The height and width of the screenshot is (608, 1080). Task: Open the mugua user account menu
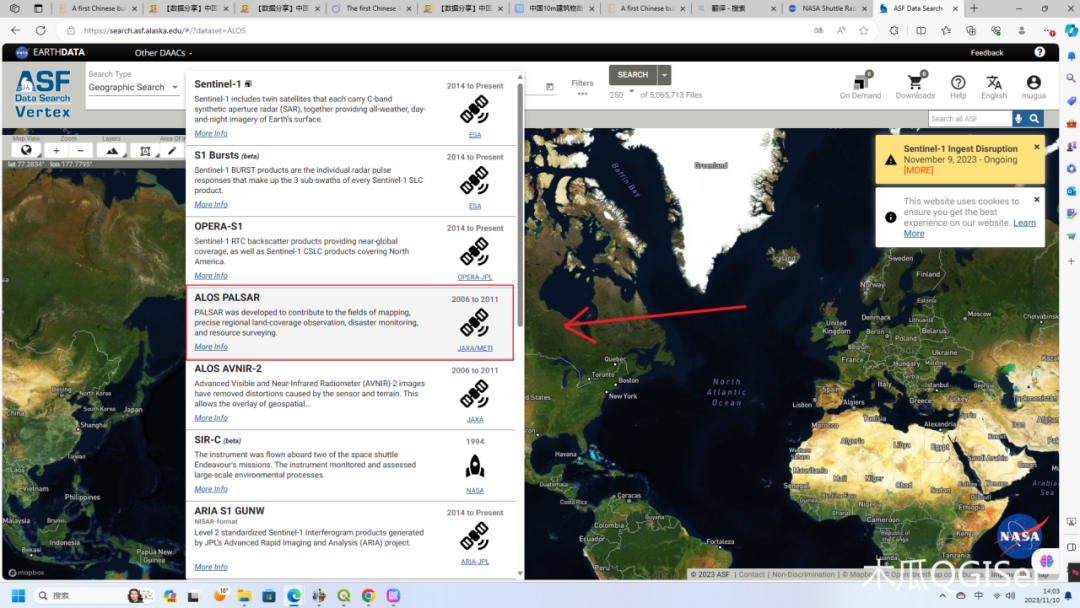[x=1033, y=86]
